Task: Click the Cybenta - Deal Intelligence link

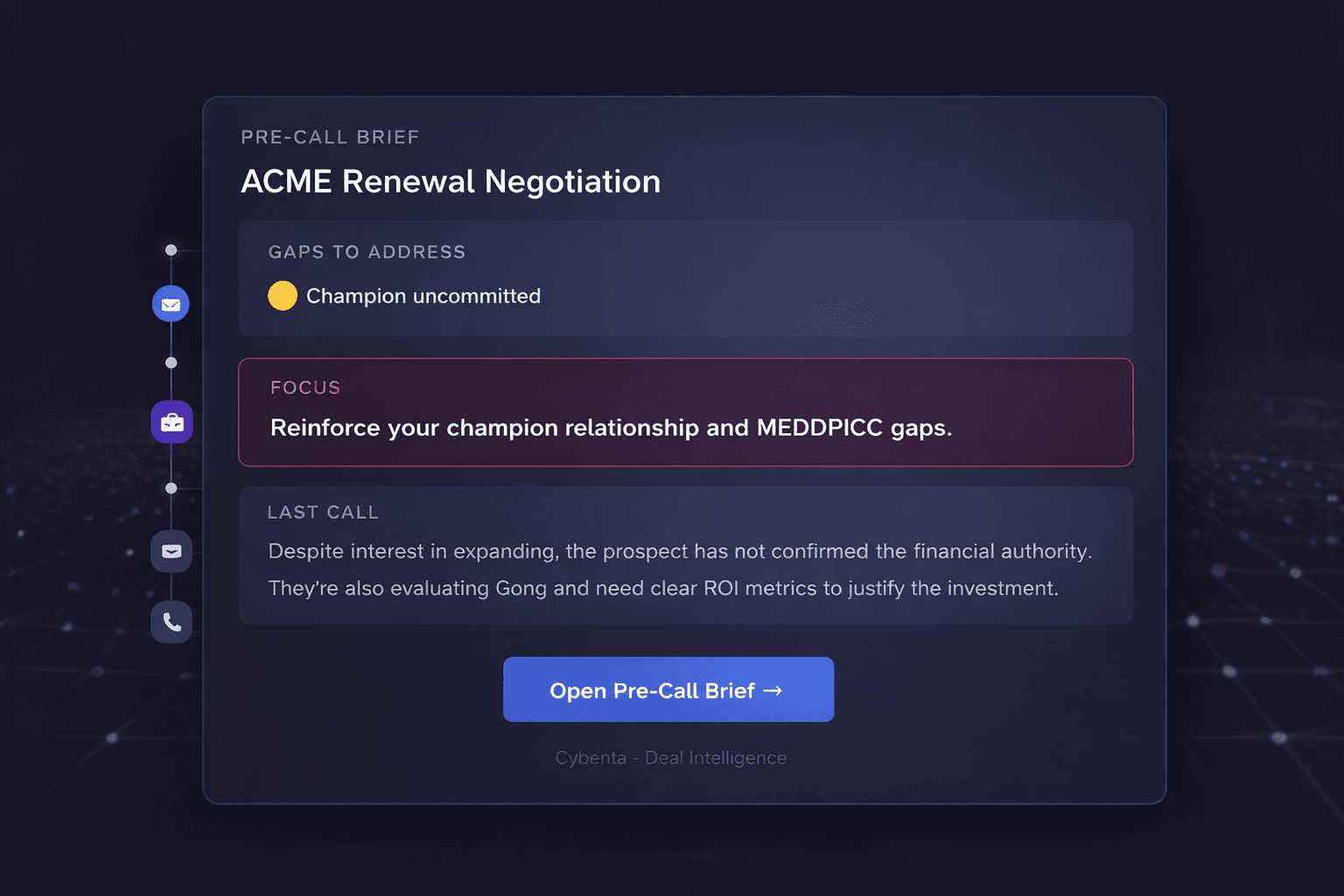Action: click(670, 758)
